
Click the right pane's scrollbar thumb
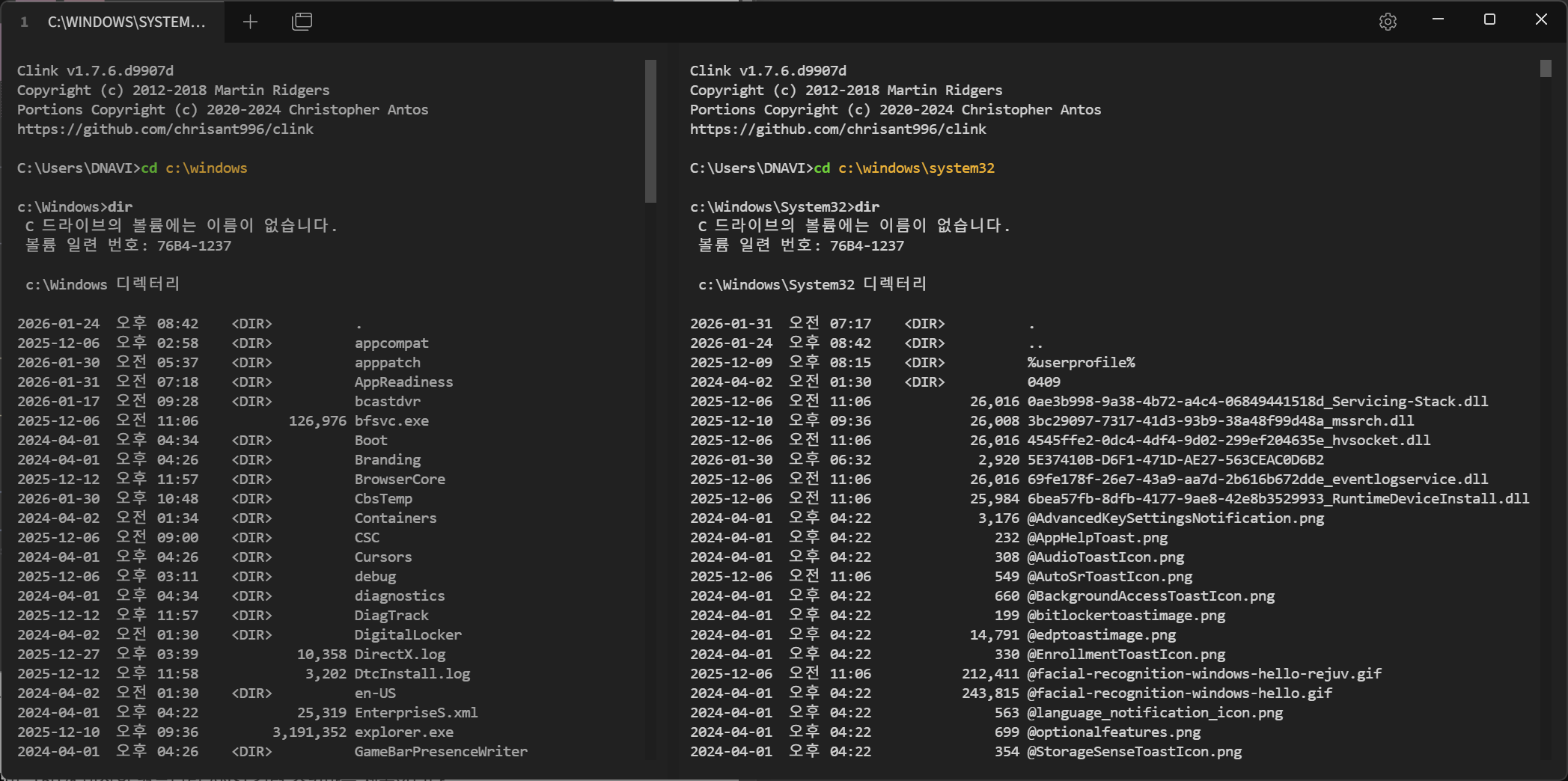[x=1546, y=69]
